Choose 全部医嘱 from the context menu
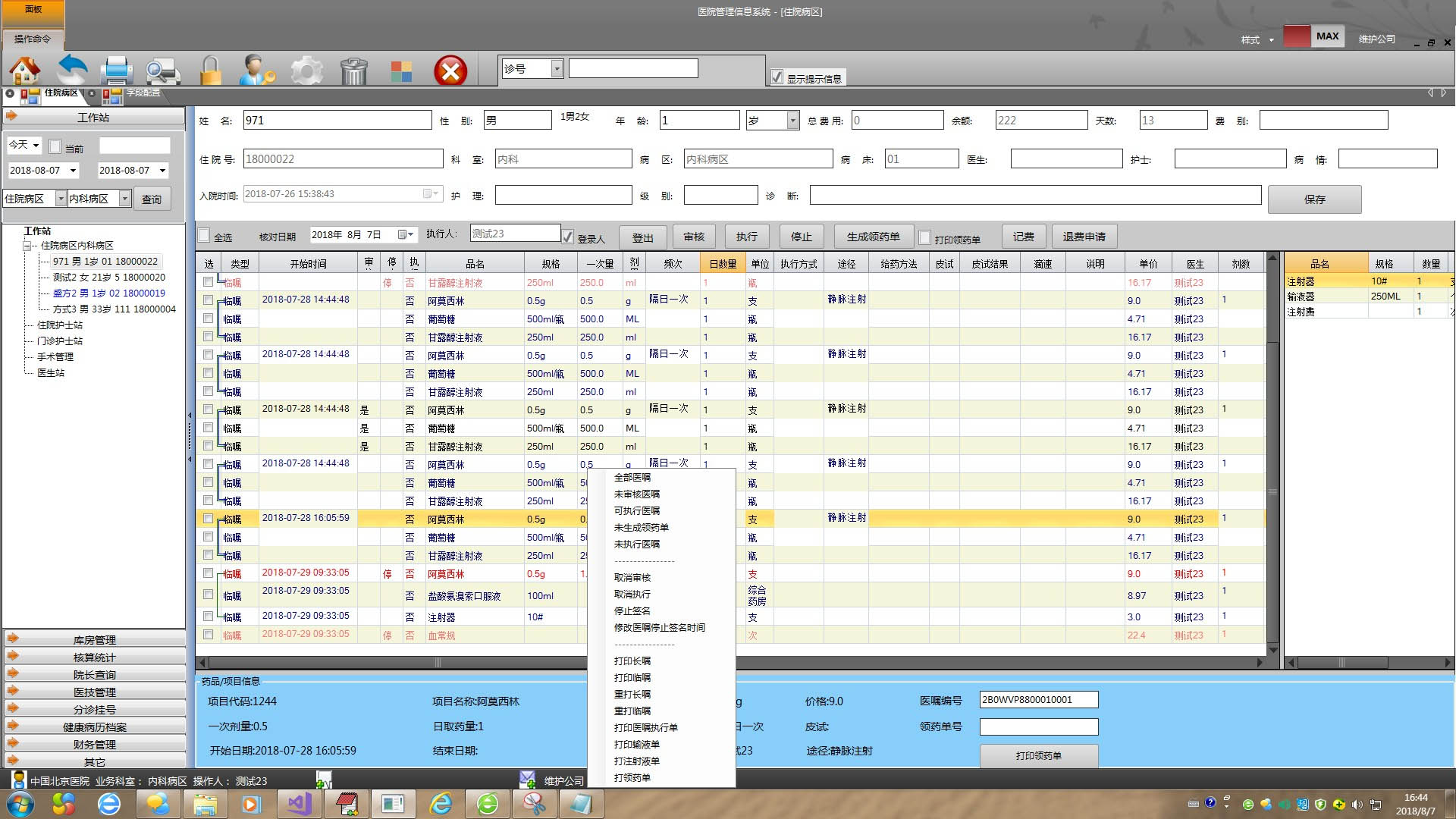 632,477
